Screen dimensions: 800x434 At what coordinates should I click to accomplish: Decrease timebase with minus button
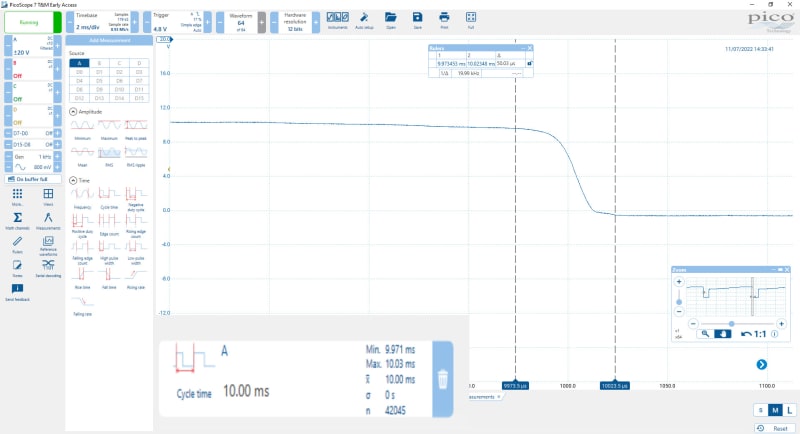pyautogui.click(x=70, y=22)
